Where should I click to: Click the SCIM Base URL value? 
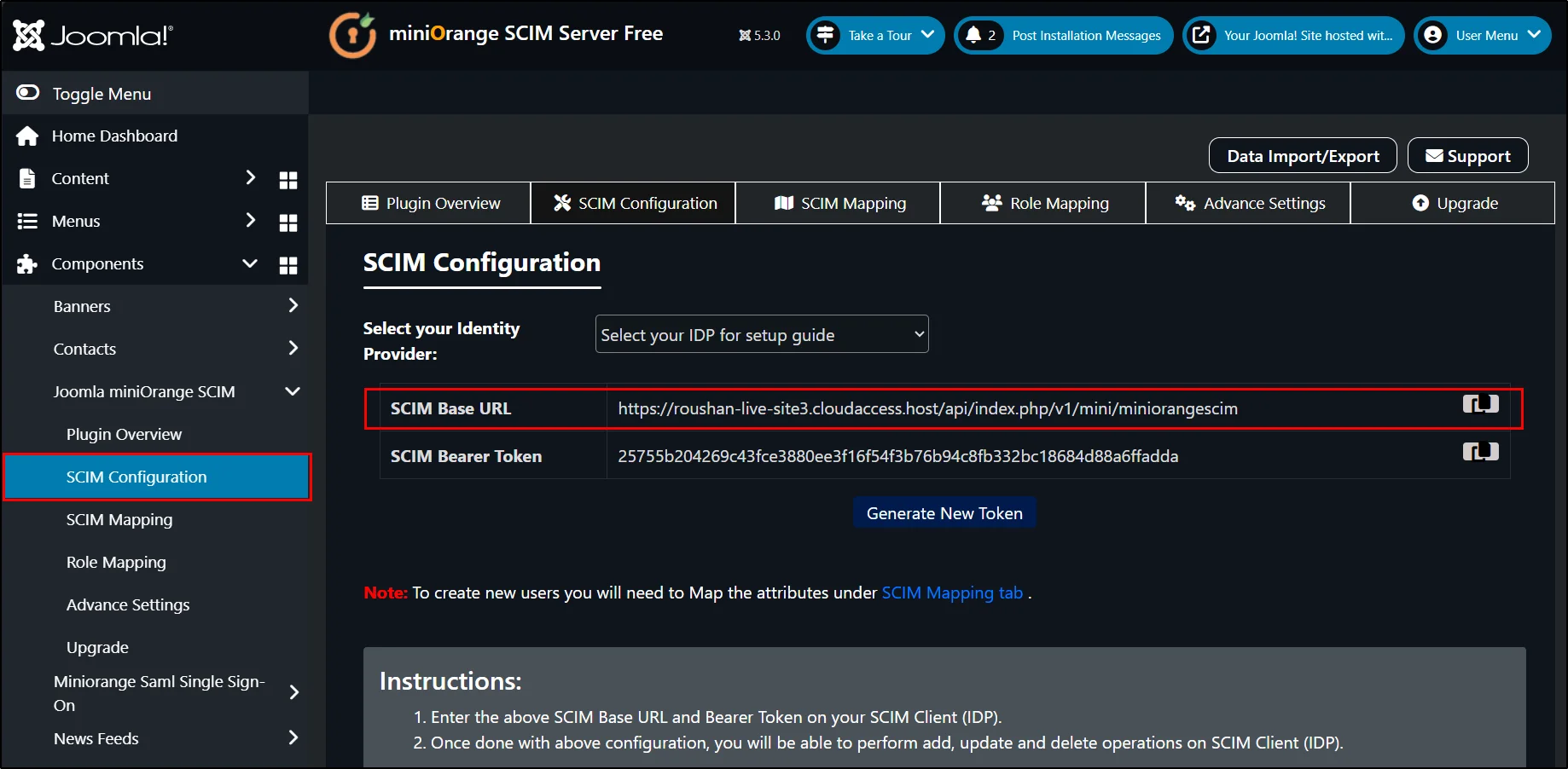point(927,408)
